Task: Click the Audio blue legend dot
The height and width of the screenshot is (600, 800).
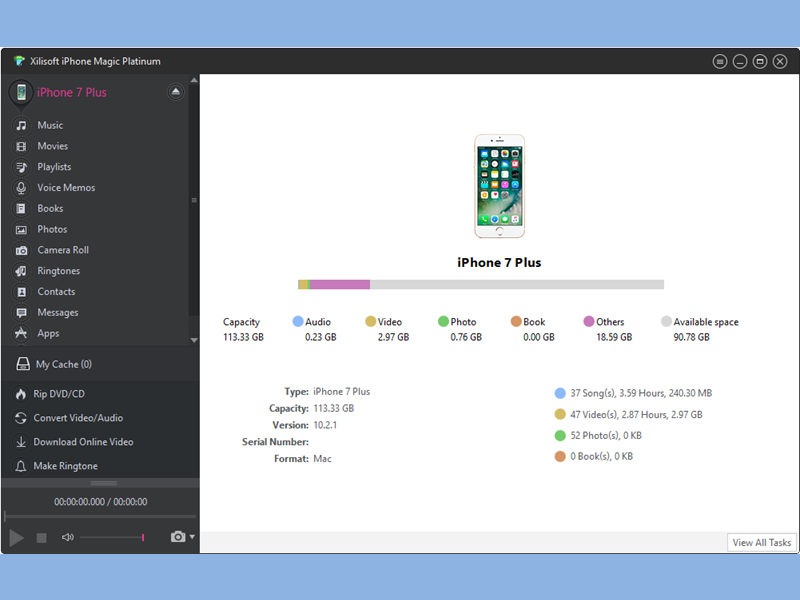Action: click(x=298, y=321)
